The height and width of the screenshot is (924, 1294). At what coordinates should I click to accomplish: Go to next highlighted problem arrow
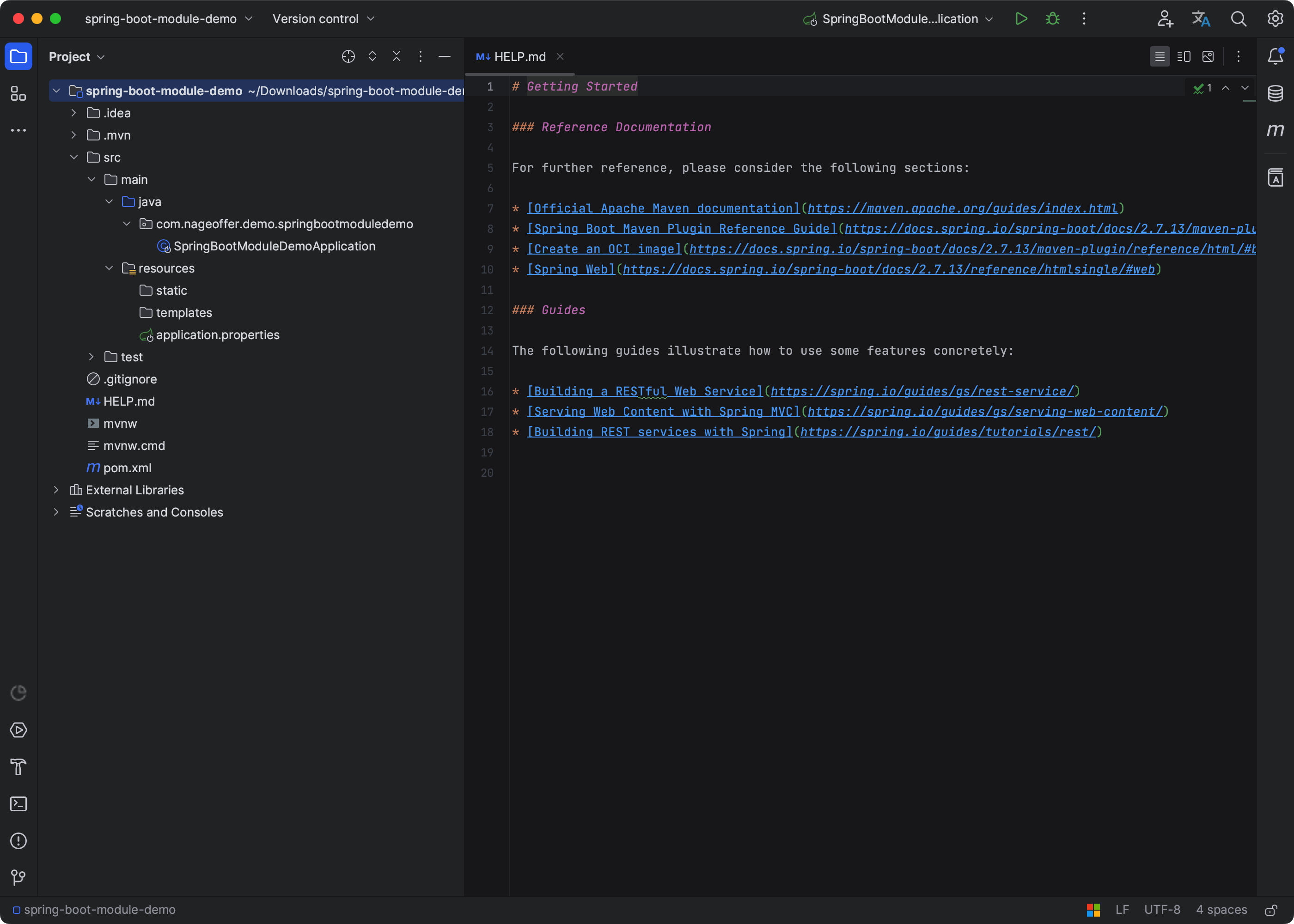[1245, 88]
